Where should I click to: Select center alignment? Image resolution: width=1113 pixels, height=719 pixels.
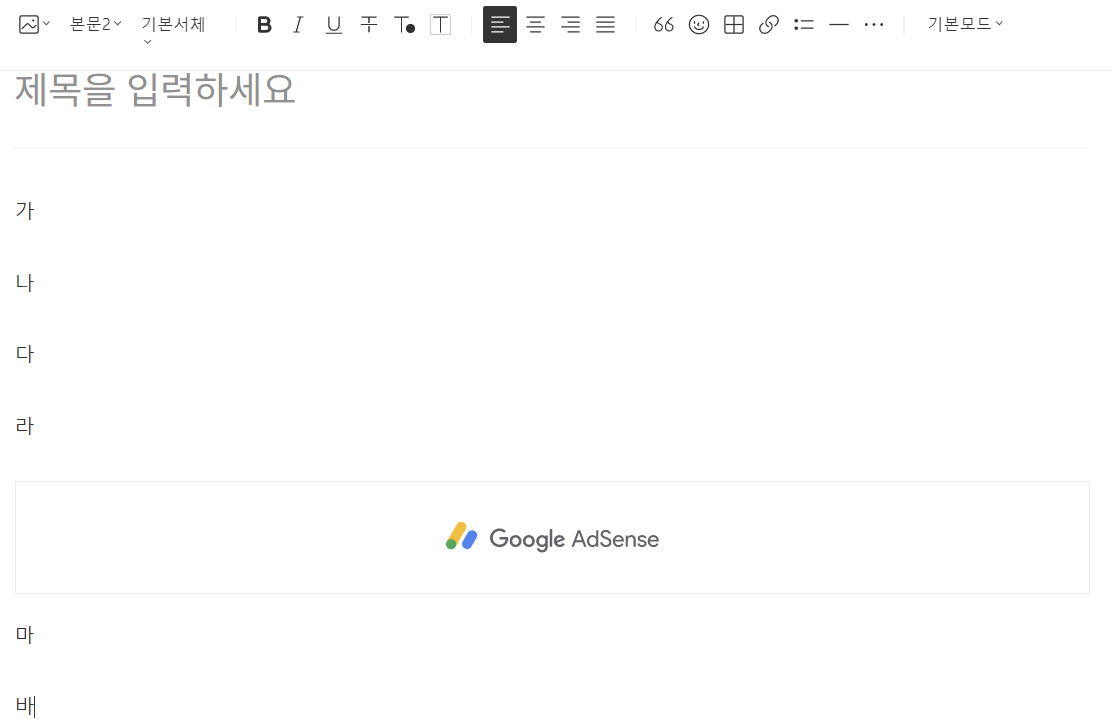coord(535,25)
